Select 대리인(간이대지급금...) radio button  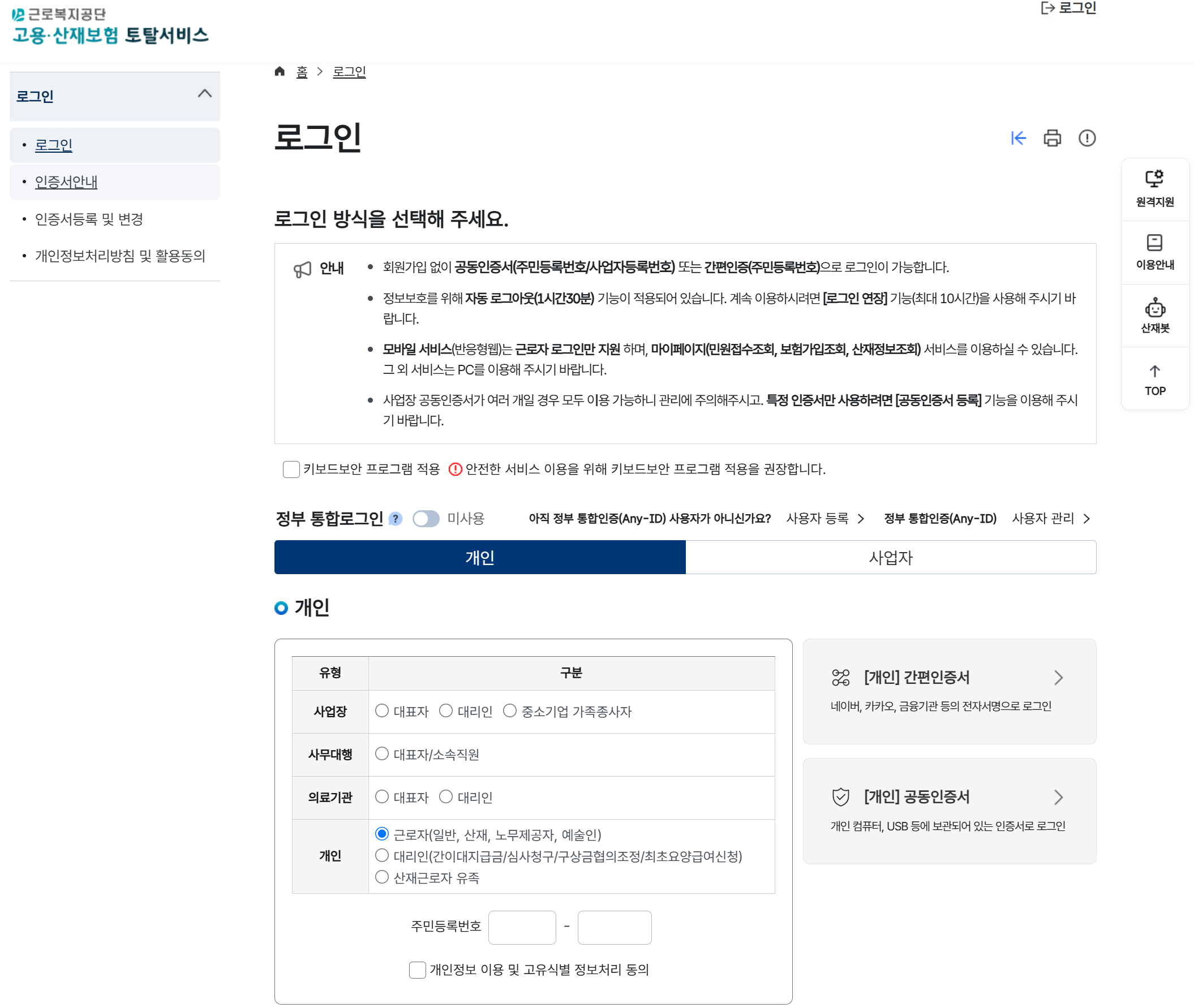click(x=382, y=856)
